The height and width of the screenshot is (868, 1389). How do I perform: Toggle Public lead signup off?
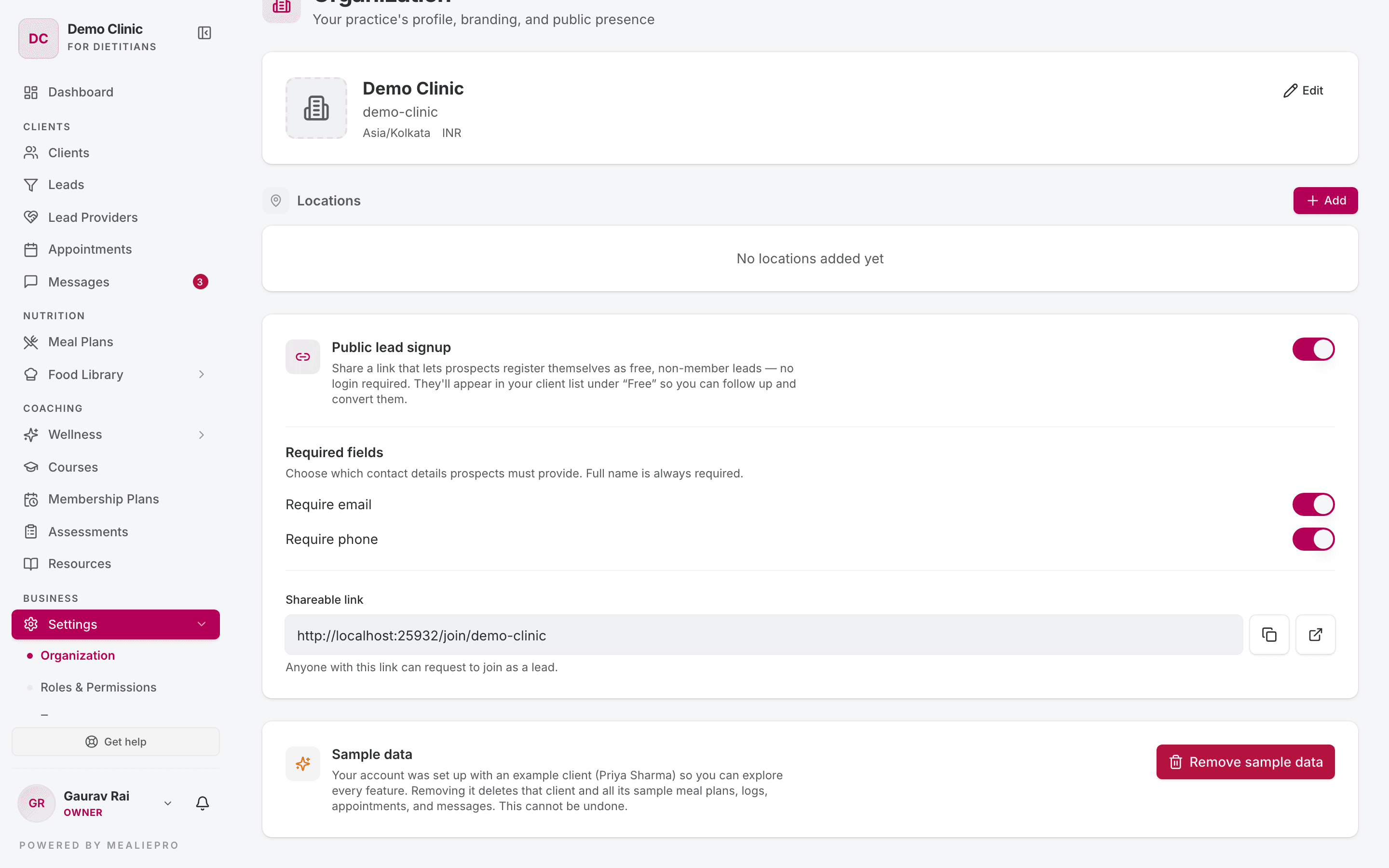point(1313,349)
